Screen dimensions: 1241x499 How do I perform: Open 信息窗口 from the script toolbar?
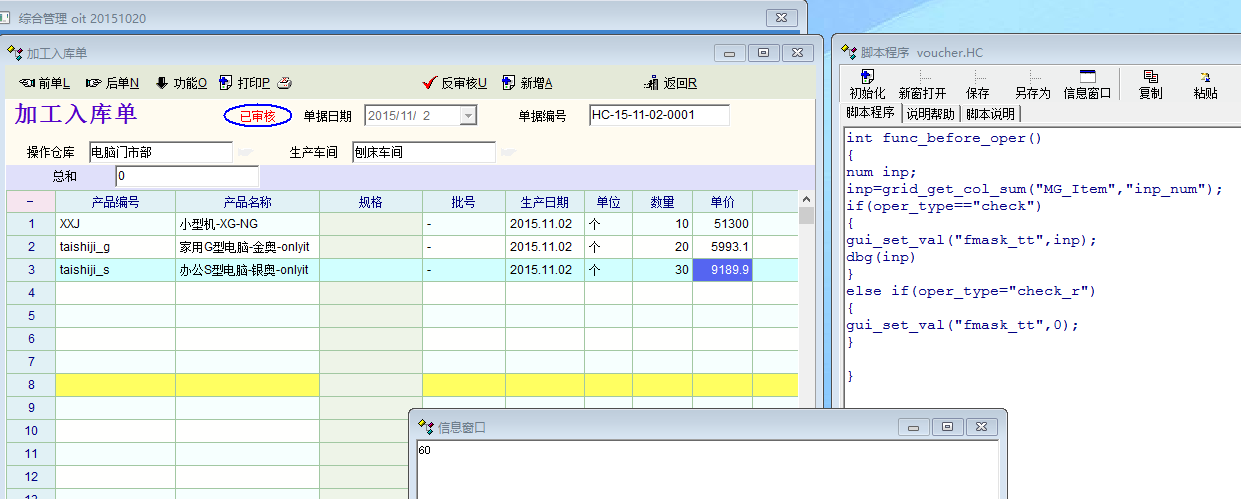(1087, 84)
